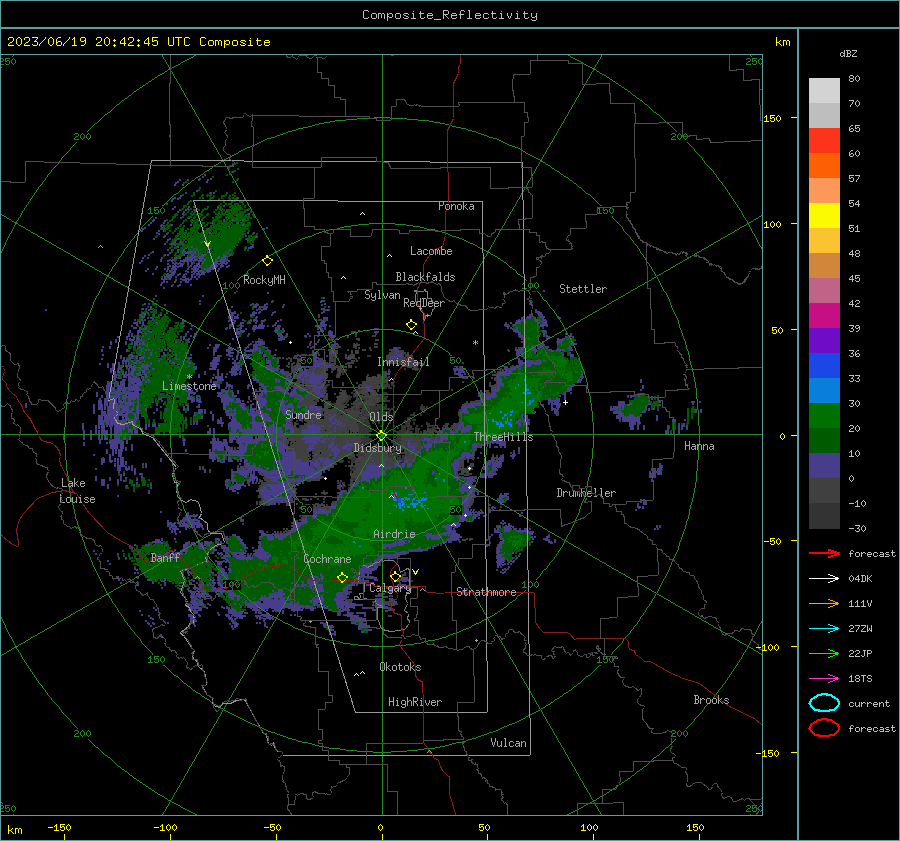Click the Blackfalds label
This screenshot has width=900, height=841.
[x=425, y=277]
